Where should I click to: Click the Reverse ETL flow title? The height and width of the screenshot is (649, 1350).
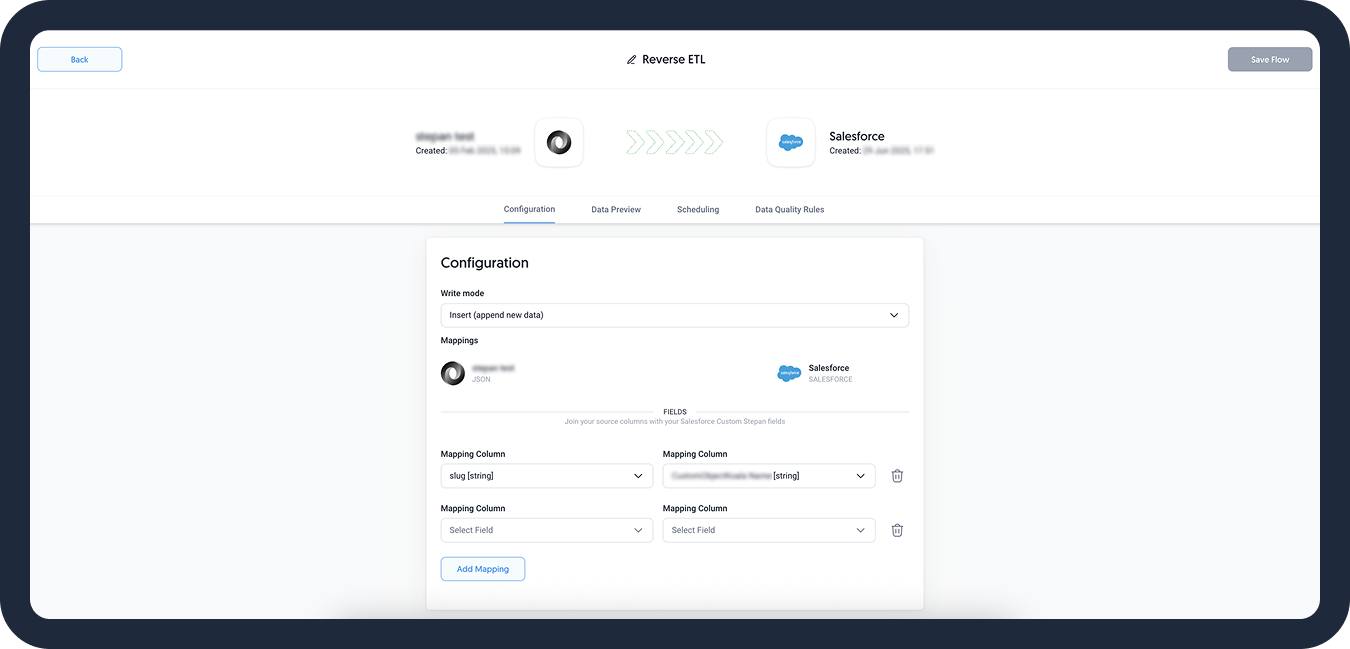coord(673,59)
